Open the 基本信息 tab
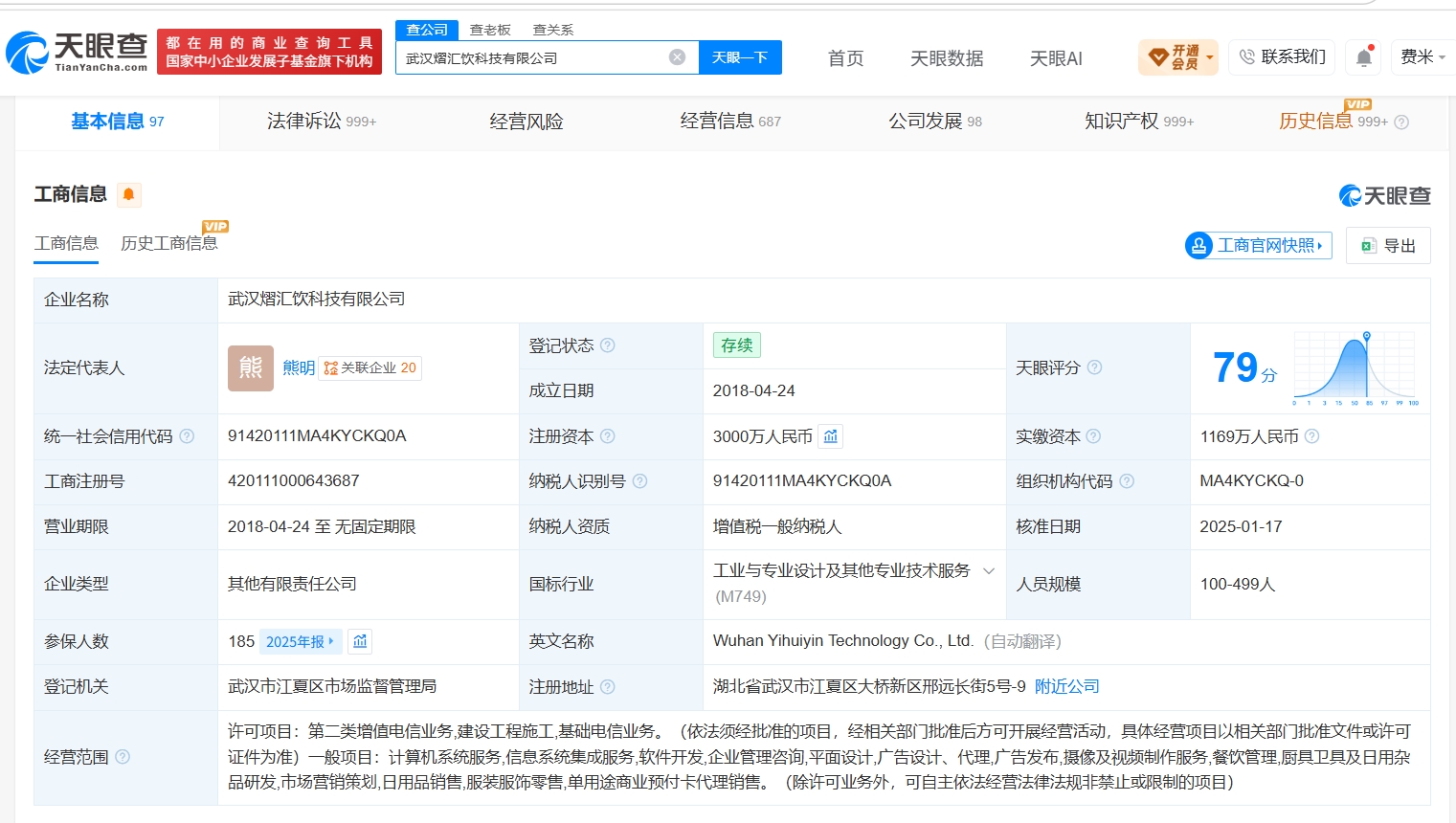This screenshot has width=1456, height=823. (x=118, y=122)
